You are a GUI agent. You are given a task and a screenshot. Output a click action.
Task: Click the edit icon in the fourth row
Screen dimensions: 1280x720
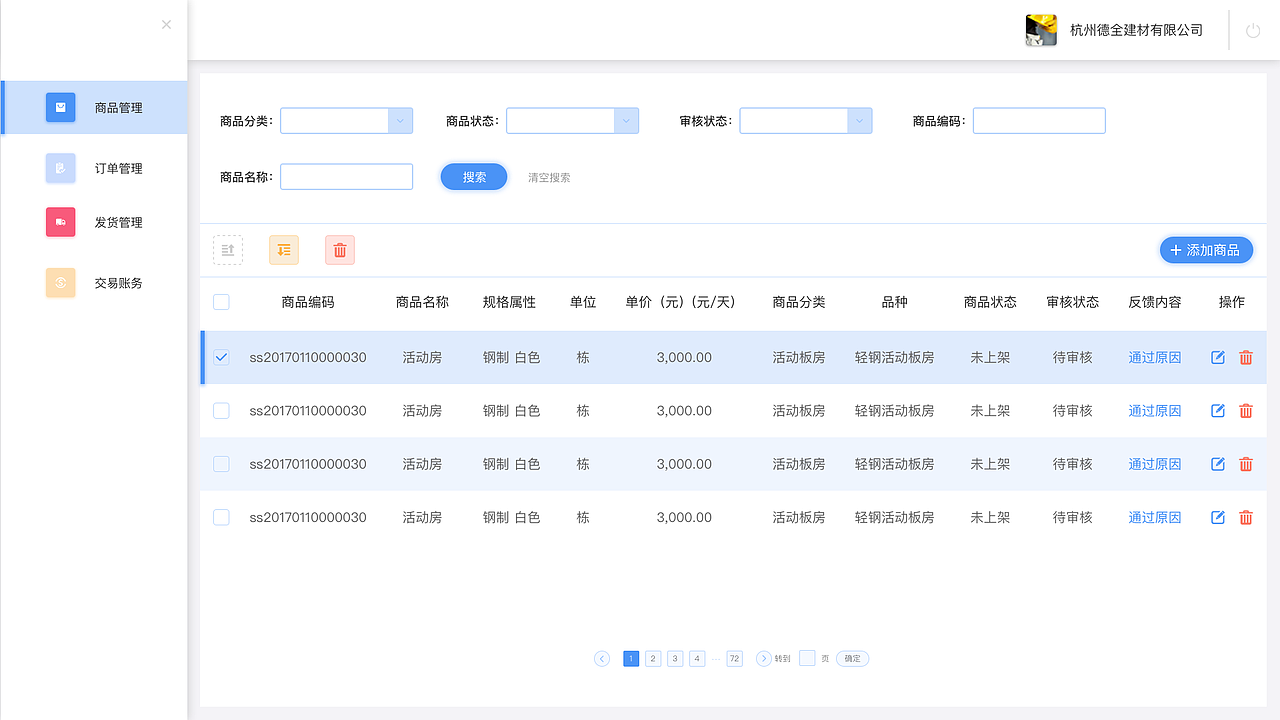tap(1218, 517)
